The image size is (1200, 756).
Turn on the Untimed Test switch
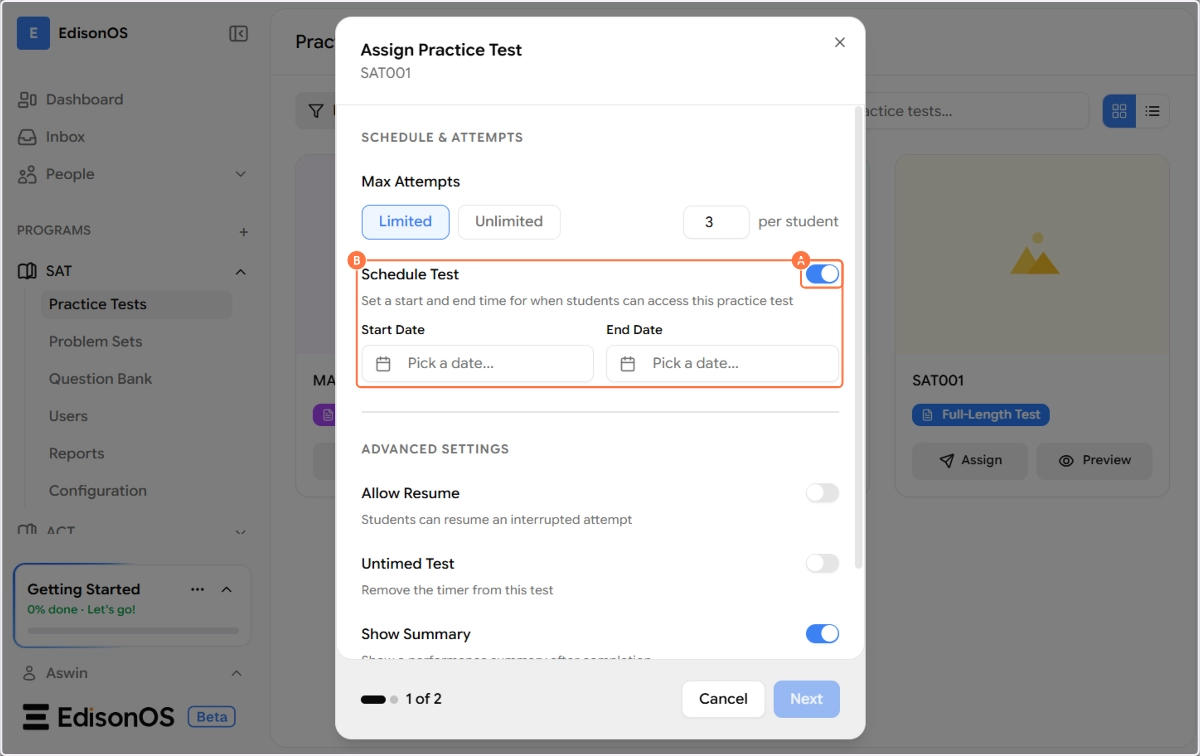click(x=822, y=564)
